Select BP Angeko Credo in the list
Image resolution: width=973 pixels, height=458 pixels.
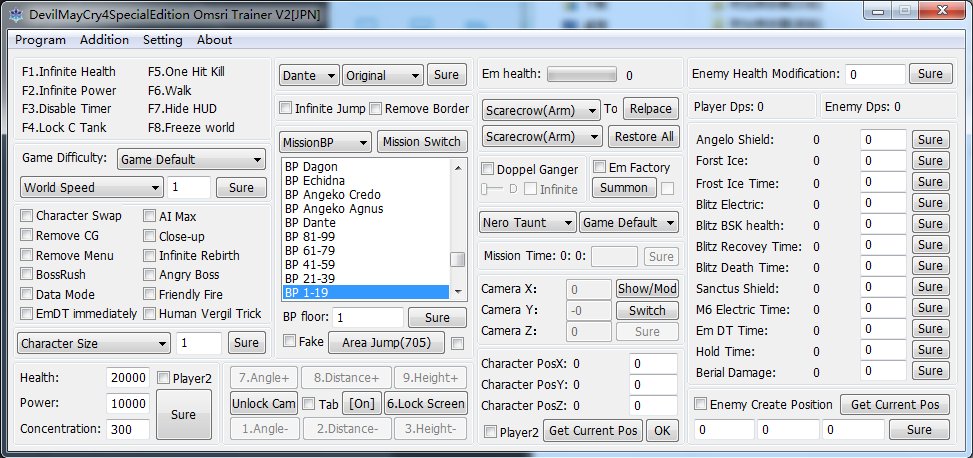[365, 195]
